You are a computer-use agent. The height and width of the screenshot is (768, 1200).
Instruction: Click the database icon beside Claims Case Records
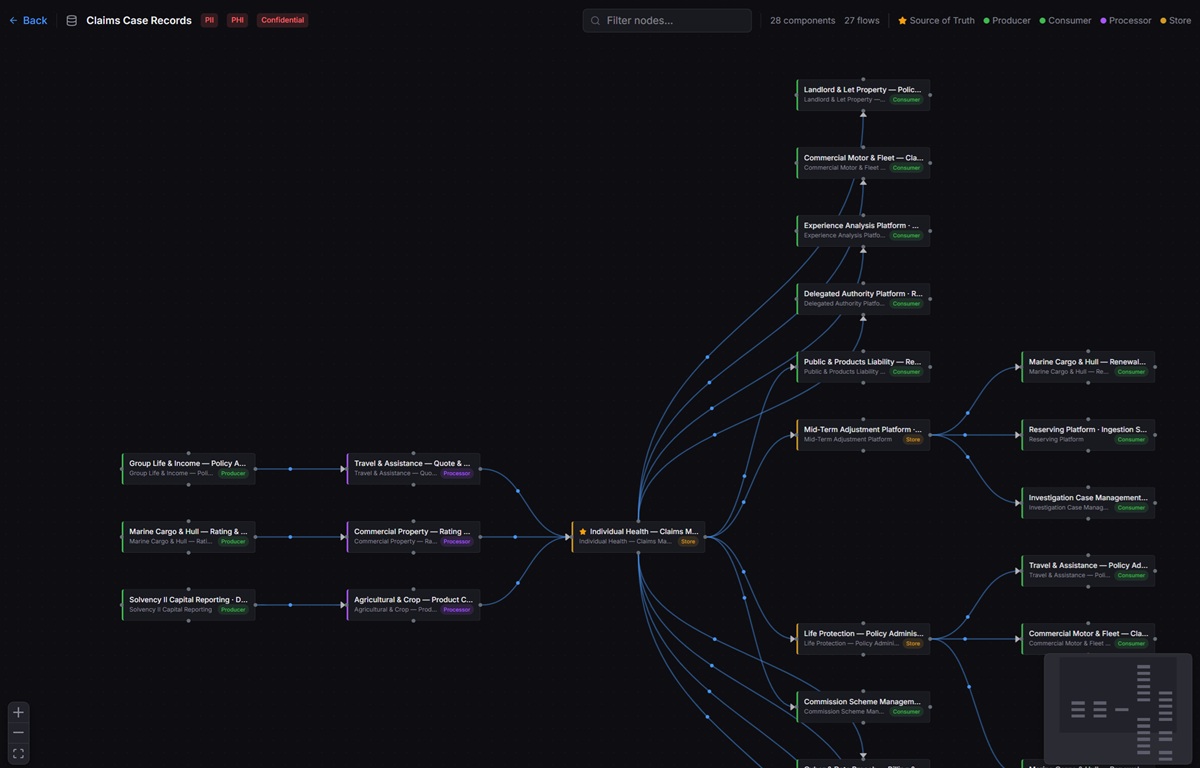click(x=71, y=20)
